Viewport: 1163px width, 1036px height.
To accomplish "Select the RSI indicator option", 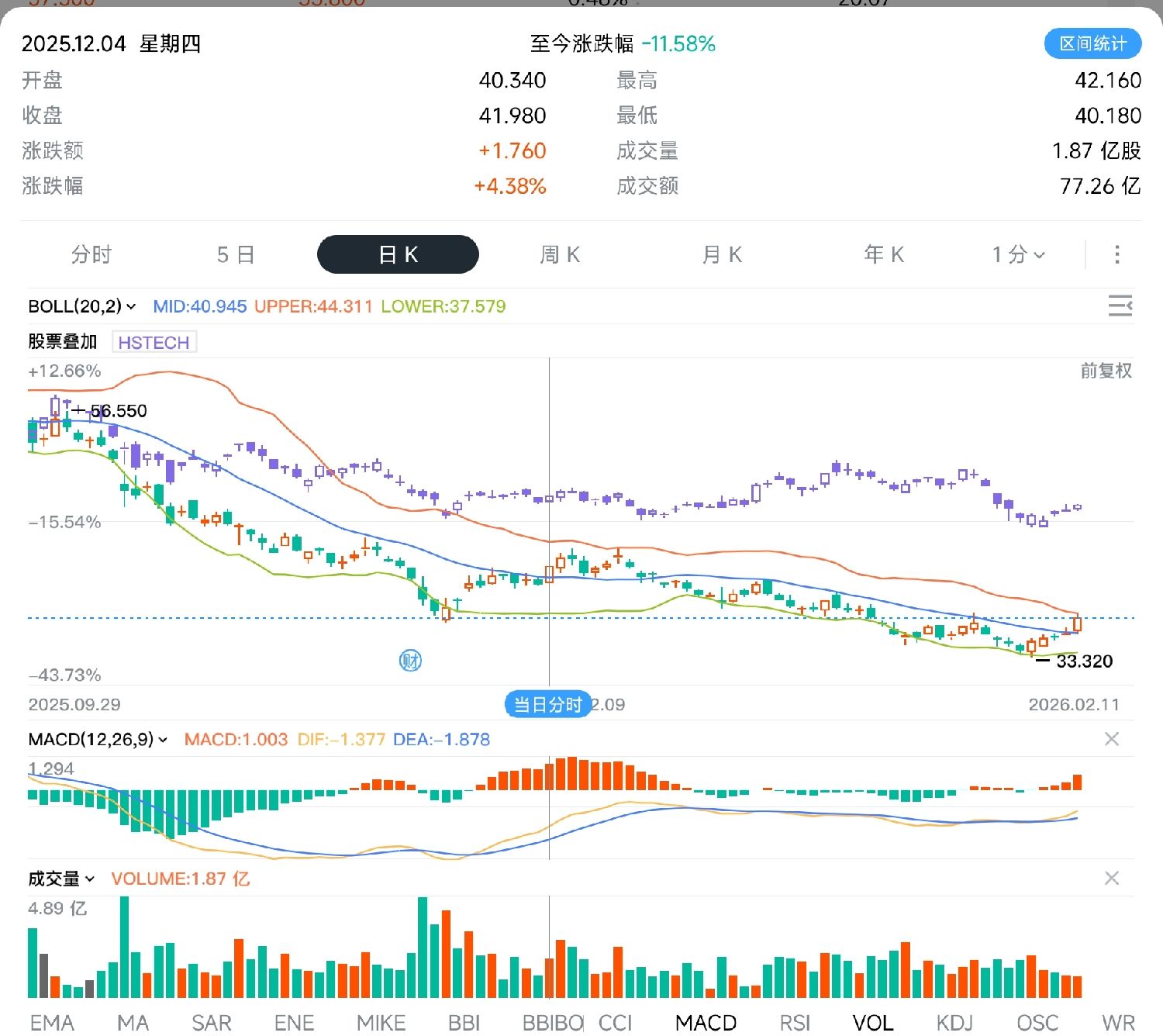I will click(x=795, y=1022).
